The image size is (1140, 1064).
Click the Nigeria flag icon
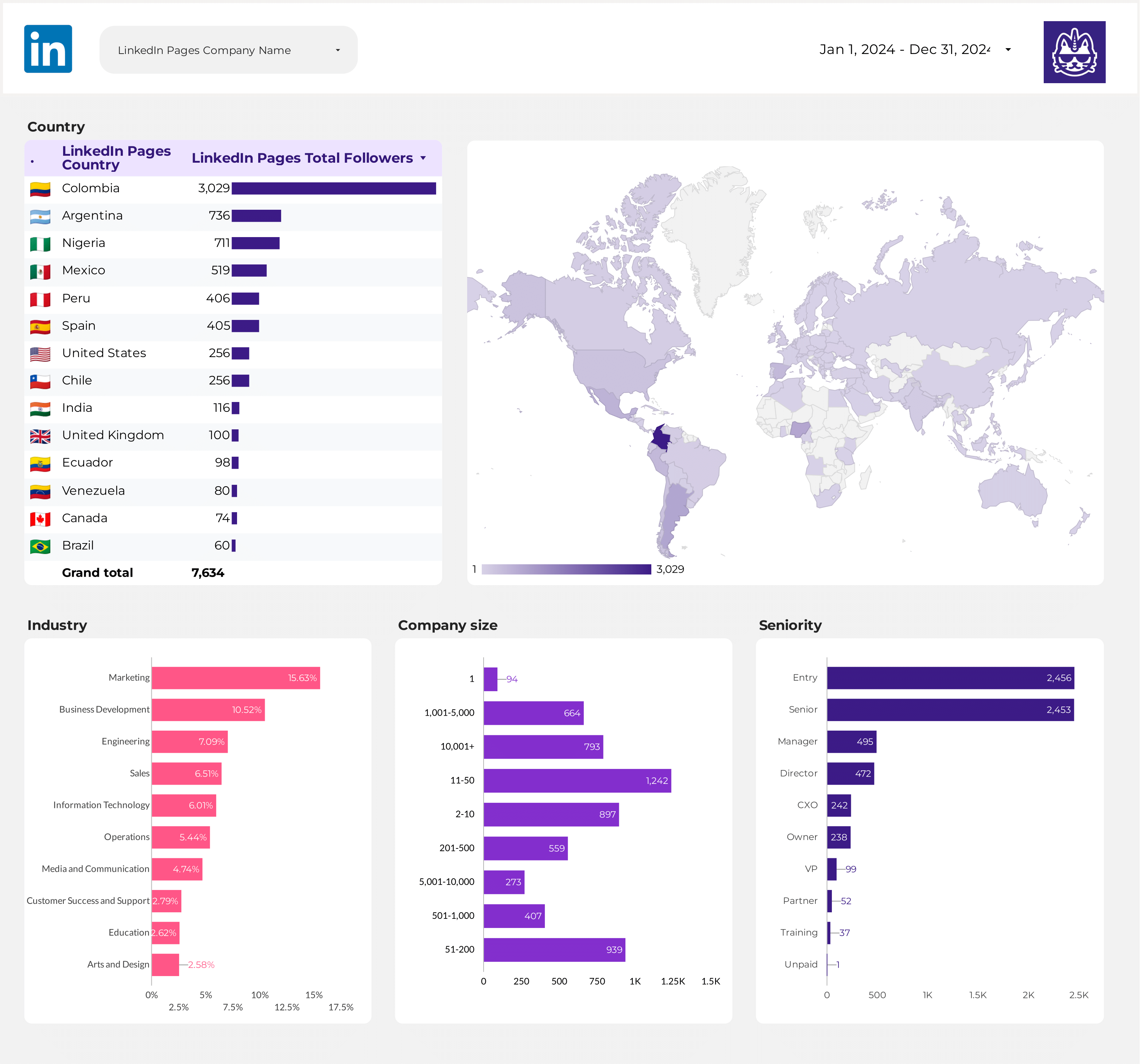tap(40, 244)
